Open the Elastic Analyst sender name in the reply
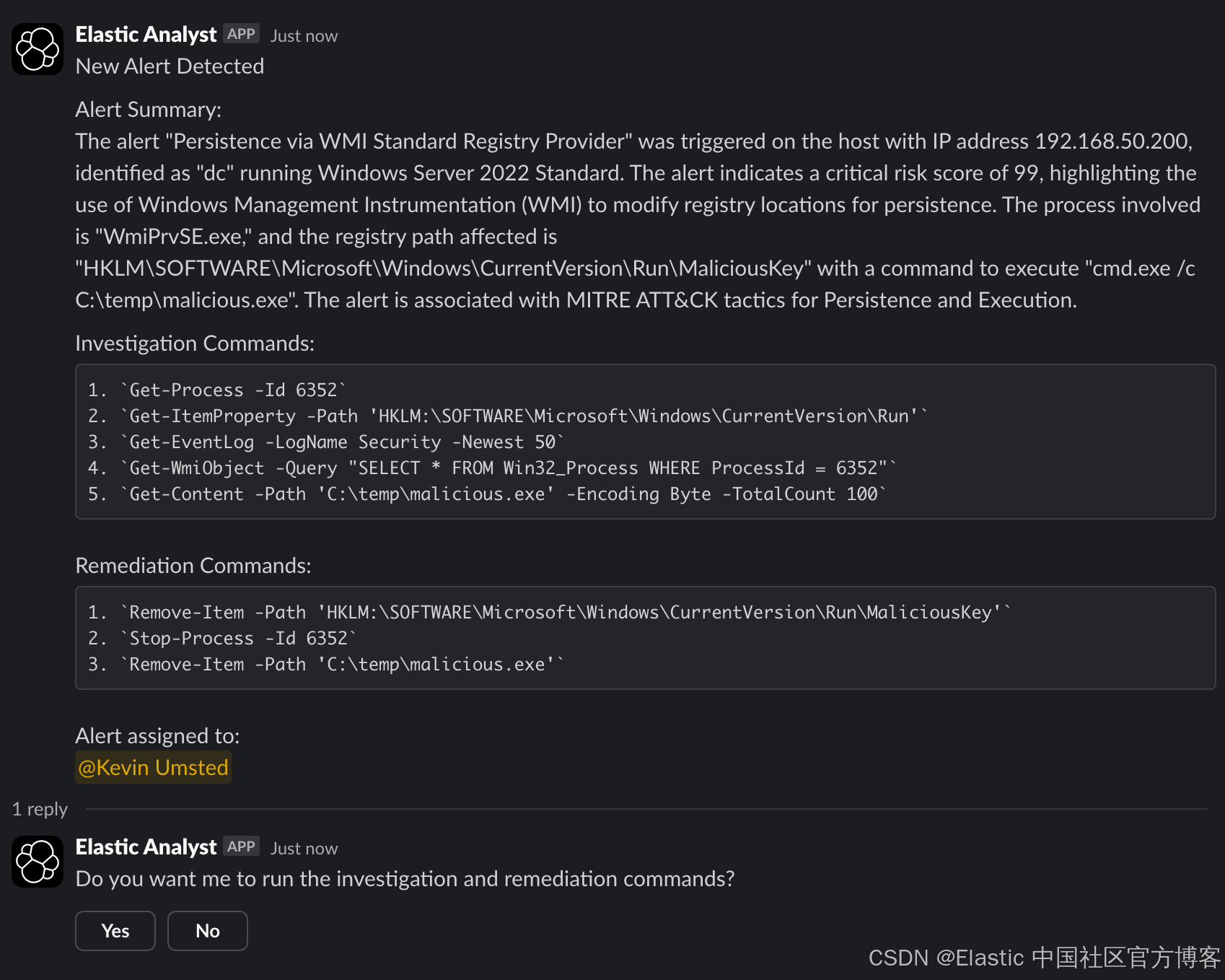 point(146,846)
